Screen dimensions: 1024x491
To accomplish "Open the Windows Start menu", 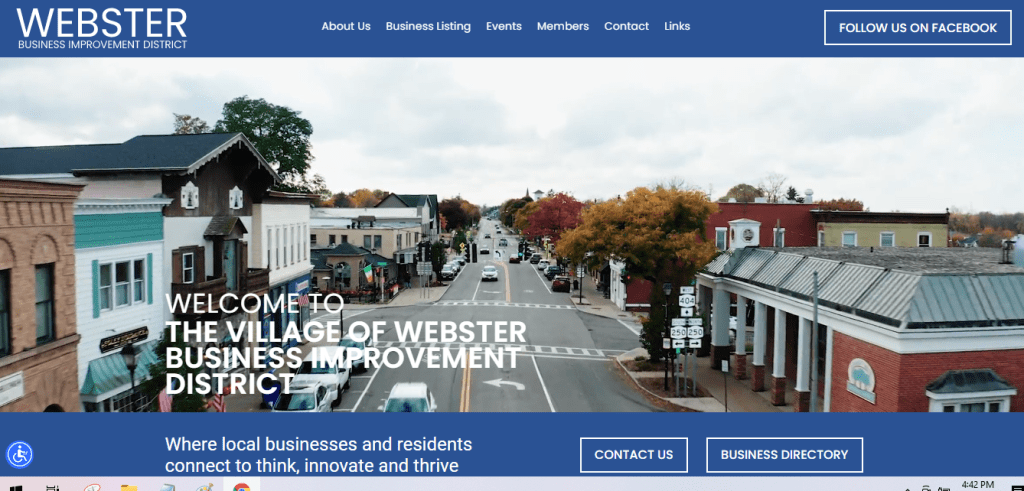I will pos(16,487).
